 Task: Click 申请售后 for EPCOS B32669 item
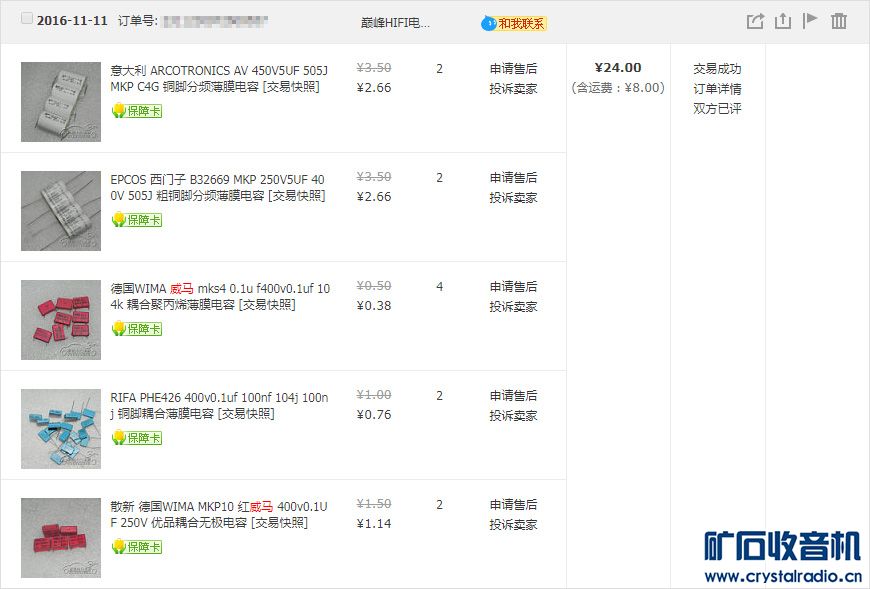[513, 177]
